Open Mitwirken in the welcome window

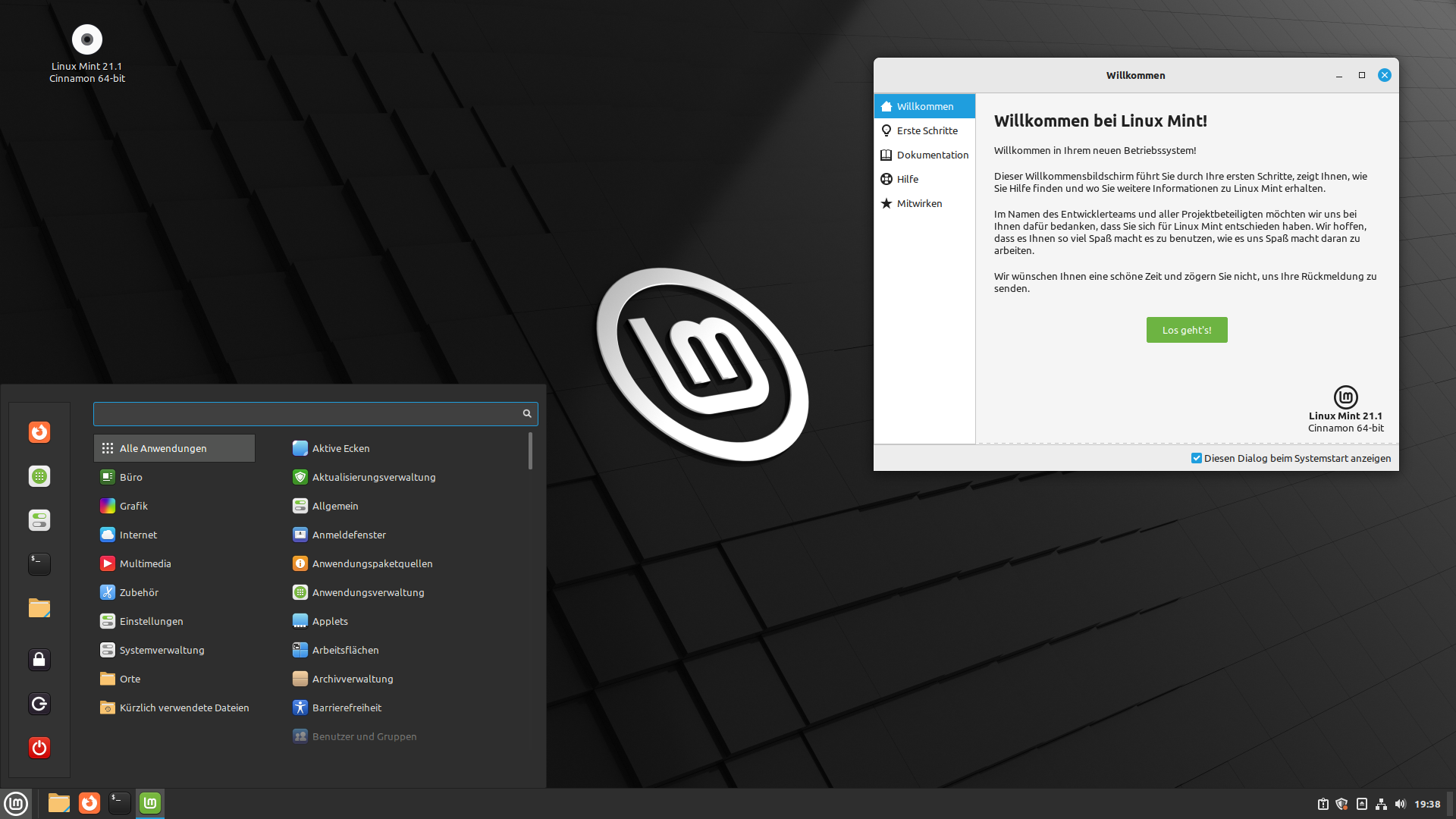point(920,203)
